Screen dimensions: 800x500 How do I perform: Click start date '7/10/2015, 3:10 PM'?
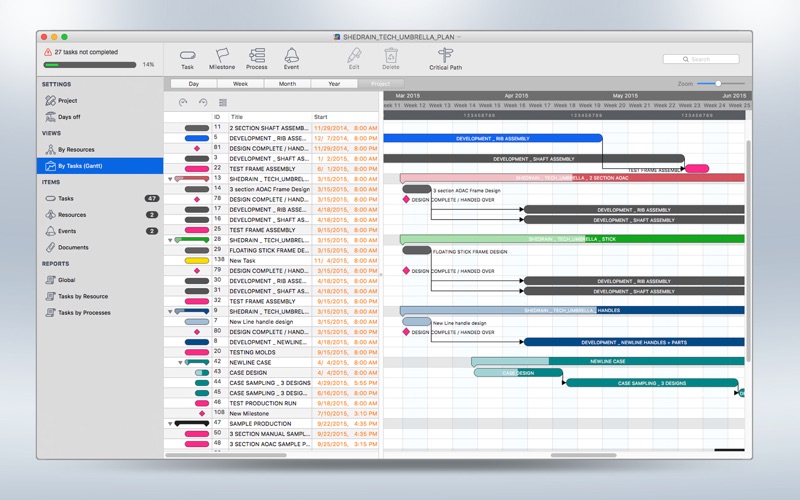(347, 414)
